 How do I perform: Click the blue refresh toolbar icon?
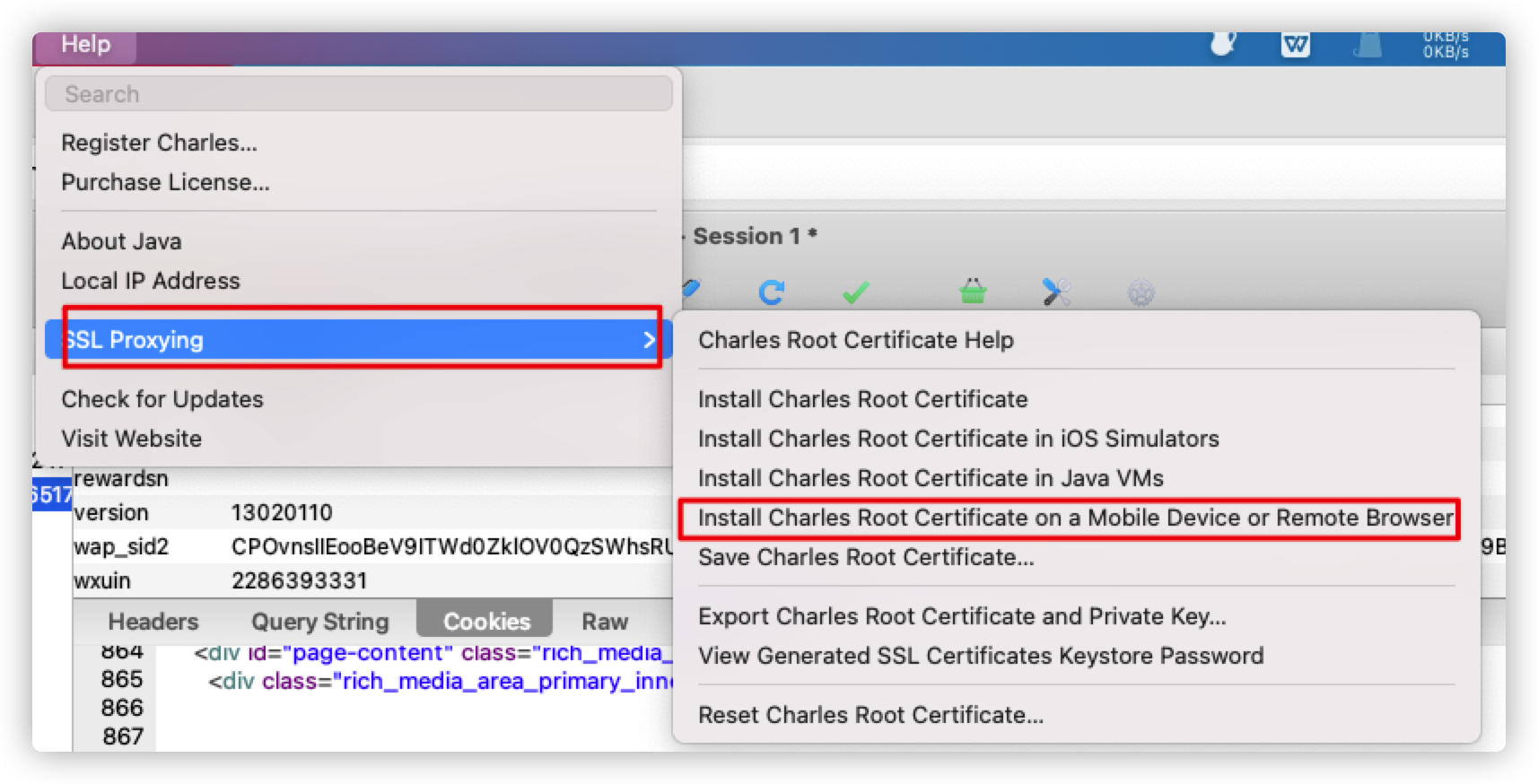click(x=772, y=292)
